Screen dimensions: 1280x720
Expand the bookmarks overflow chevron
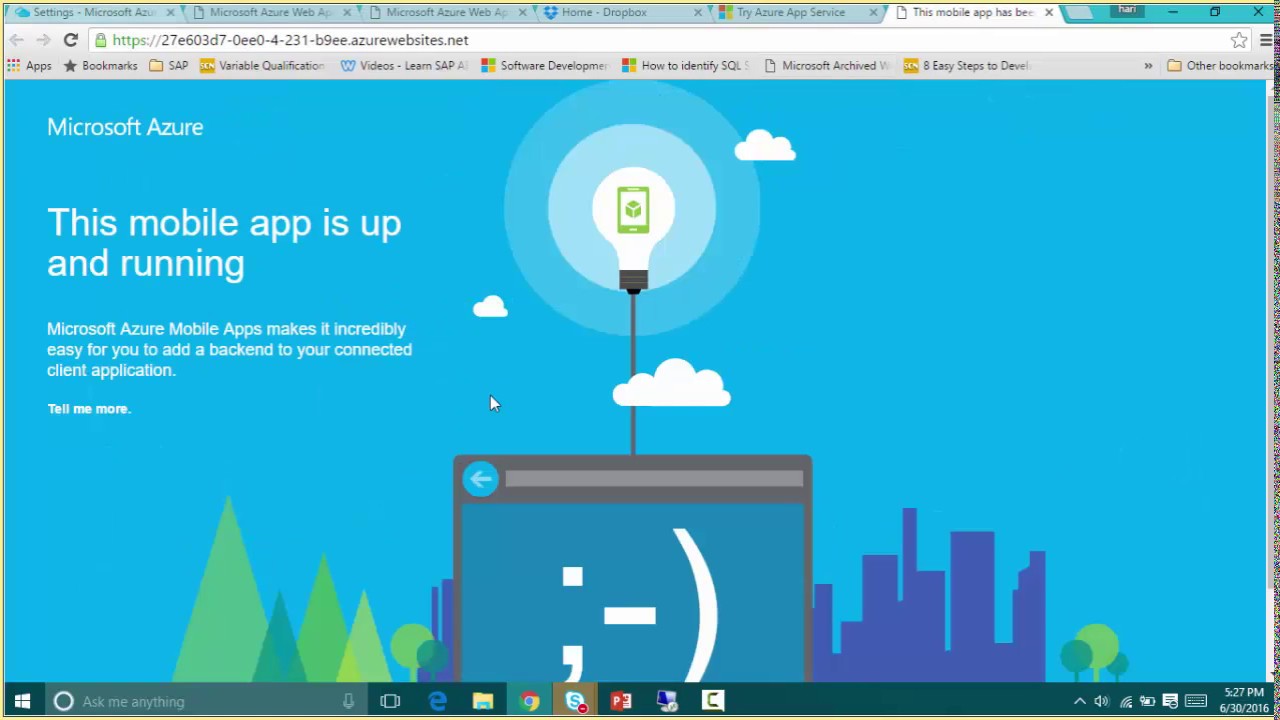click(x=1148, y=65)
